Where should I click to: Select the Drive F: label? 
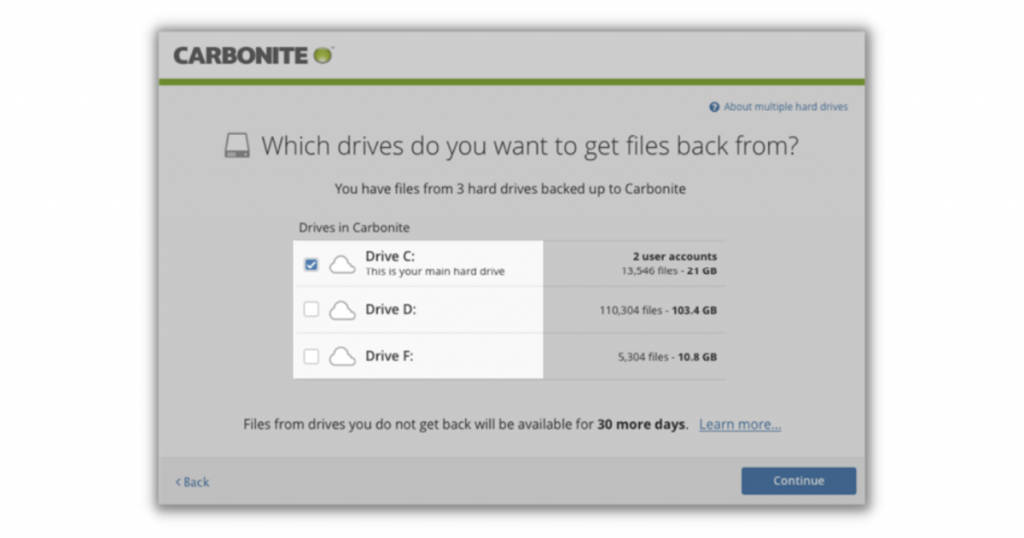[389, 356]
